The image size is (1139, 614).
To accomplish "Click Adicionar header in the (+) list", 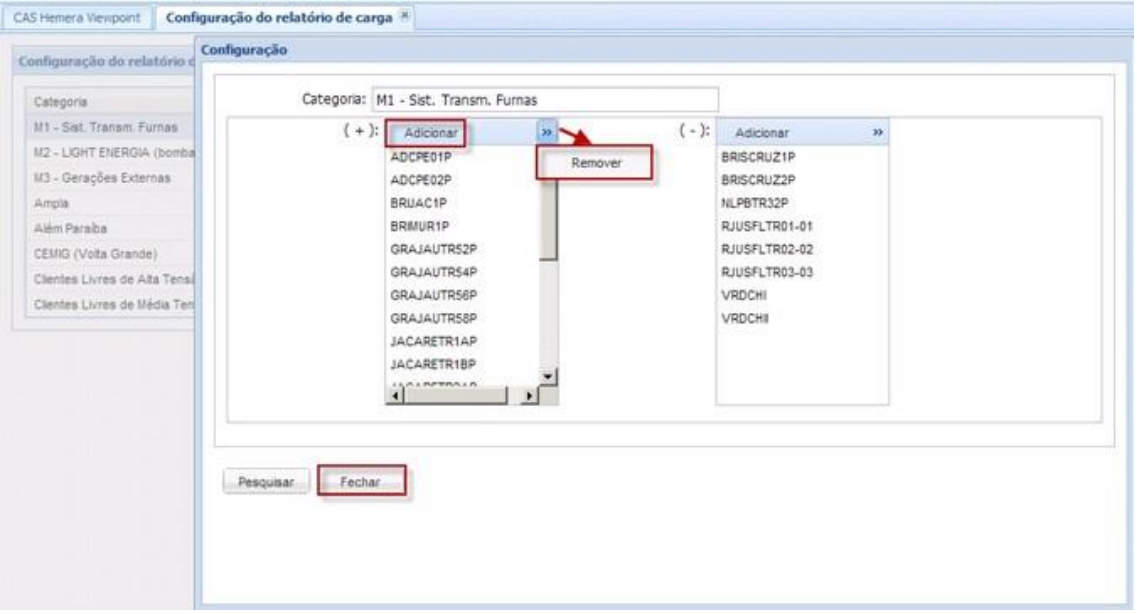I will pyautogui.click(x=431, y=131).
